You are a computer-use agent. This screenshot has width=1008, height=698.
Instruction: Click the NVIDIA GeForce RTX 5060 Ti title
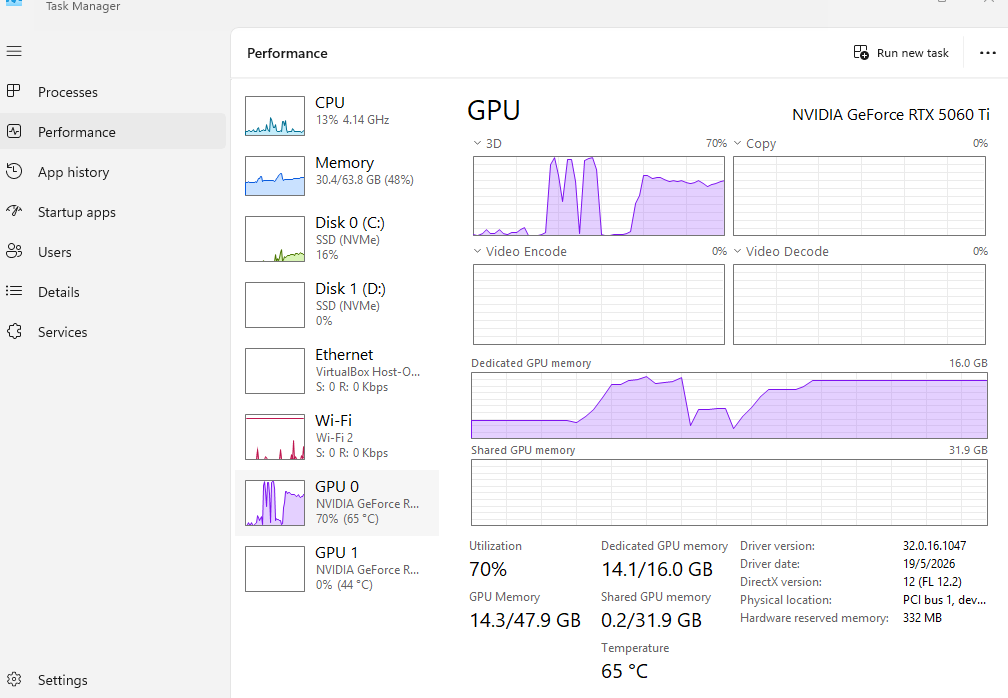coord(890,114)
